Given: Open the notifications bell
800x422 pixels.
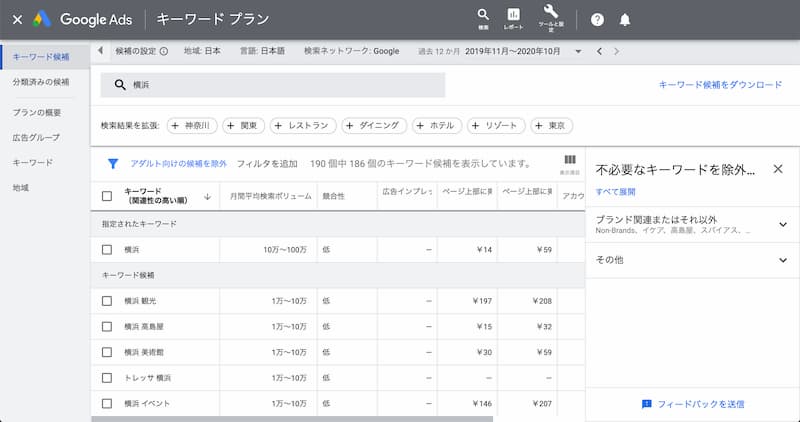Looking at the screenshot, I should pos(624,20).
